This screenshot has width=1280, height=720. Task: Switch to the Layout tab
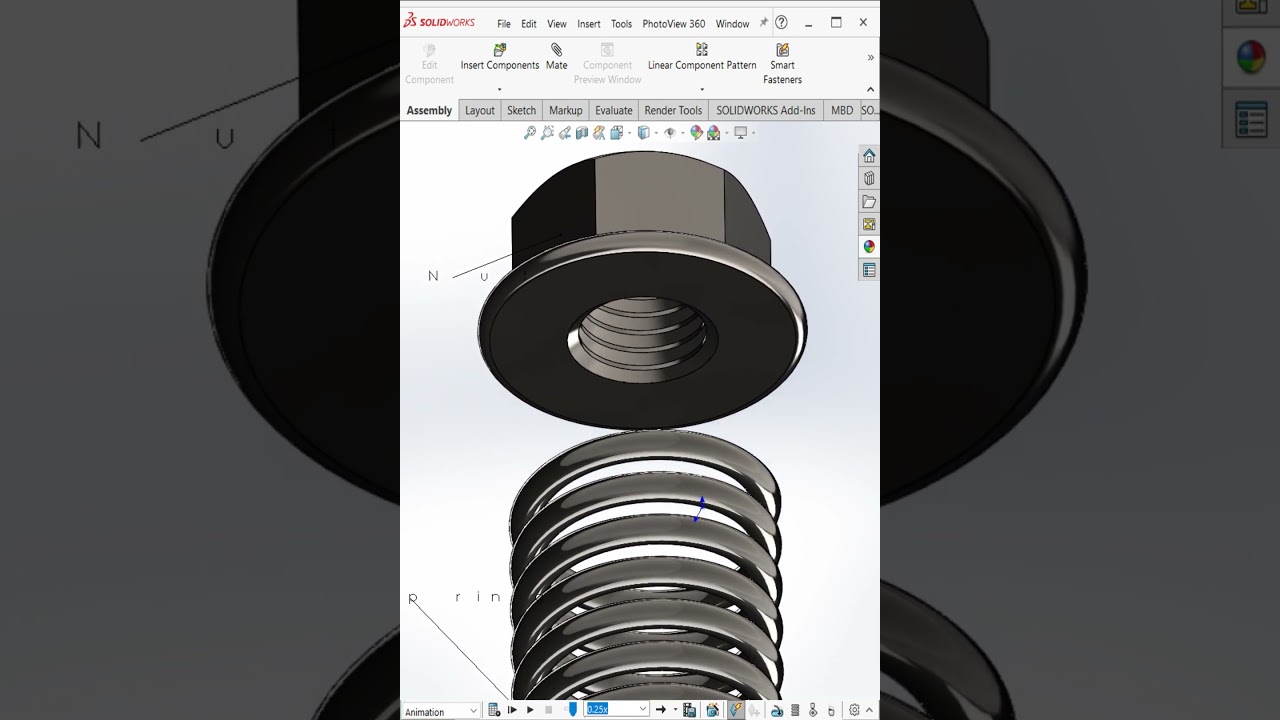click(x=480, y=110)
